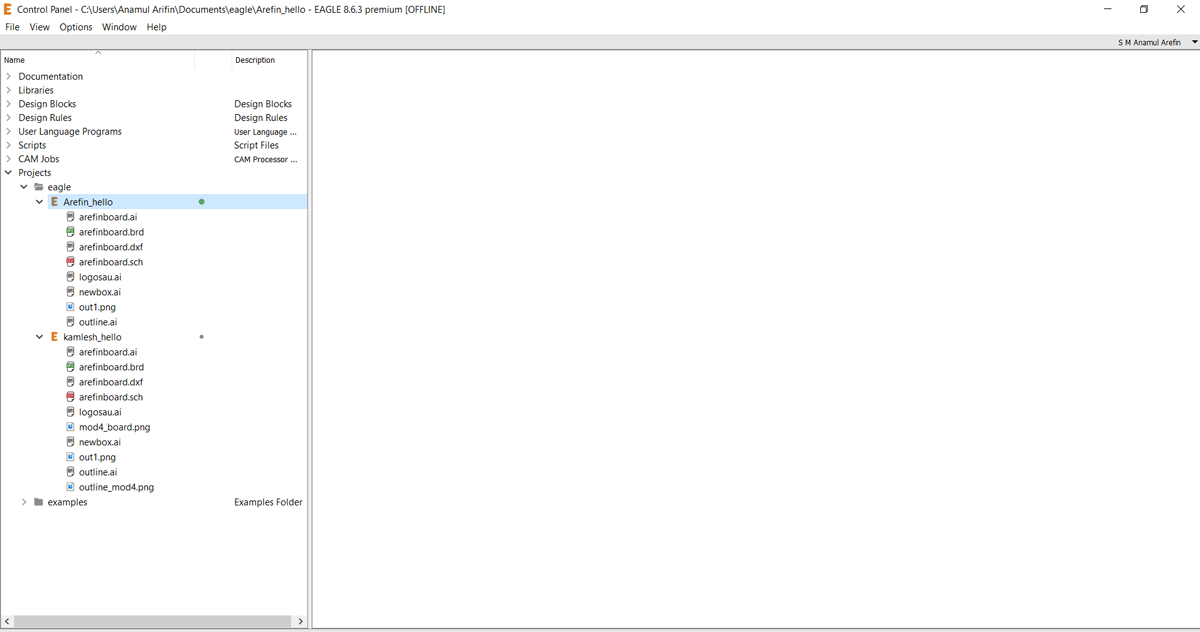
Task: Expand the Design Rules node
Action: pyautogui.click(x=8, y=118)
